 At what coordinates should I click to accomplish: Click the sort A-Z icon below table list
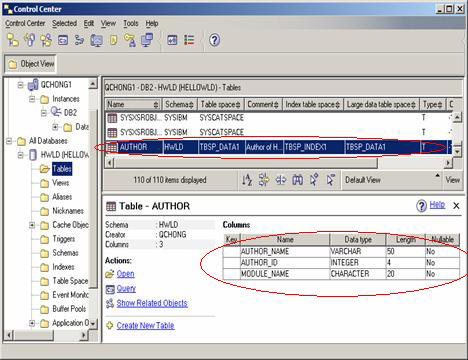click(247, 180)
